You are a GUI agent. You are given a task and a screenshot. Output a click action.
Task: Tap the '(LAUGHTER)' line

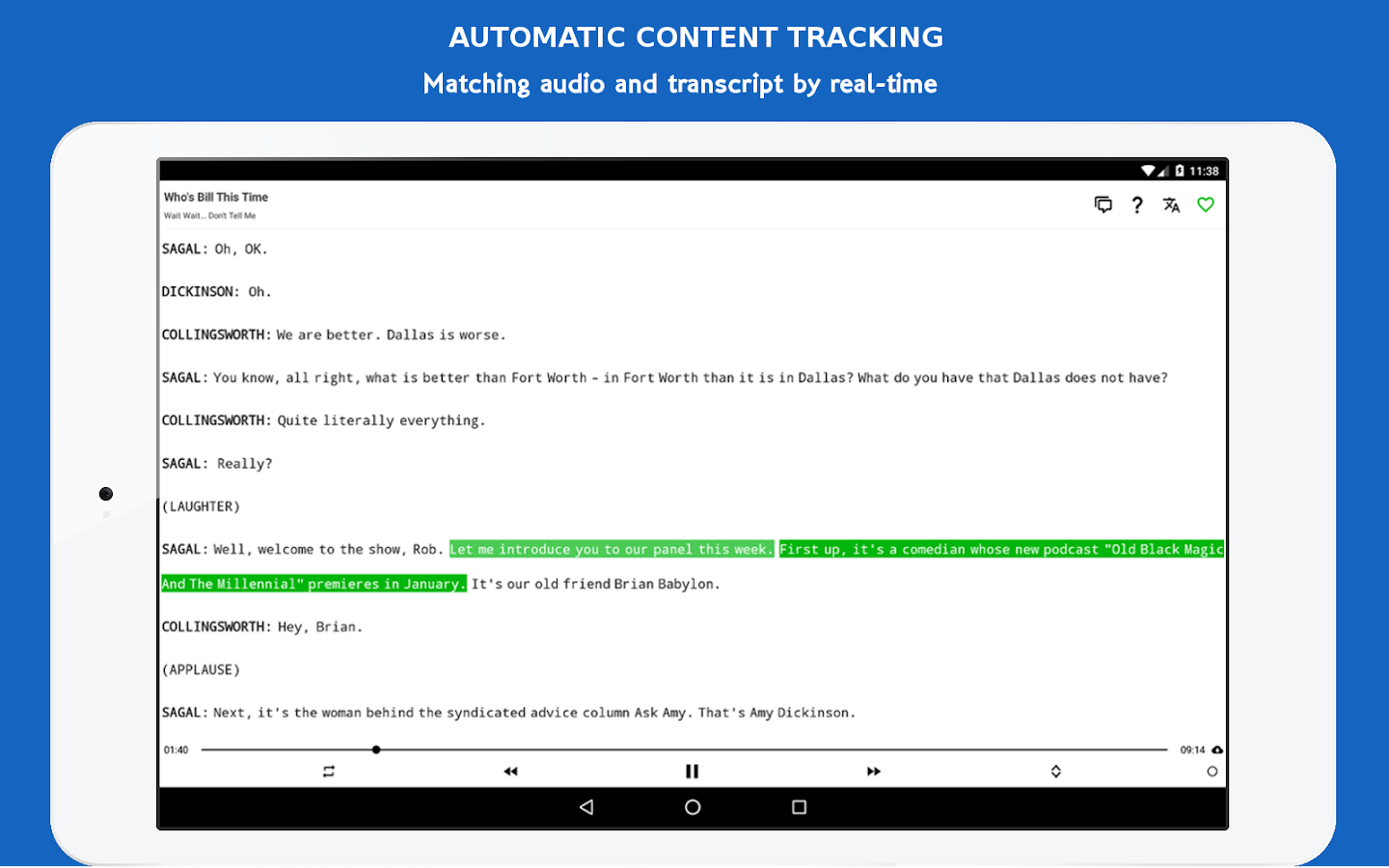coord(201,506)
